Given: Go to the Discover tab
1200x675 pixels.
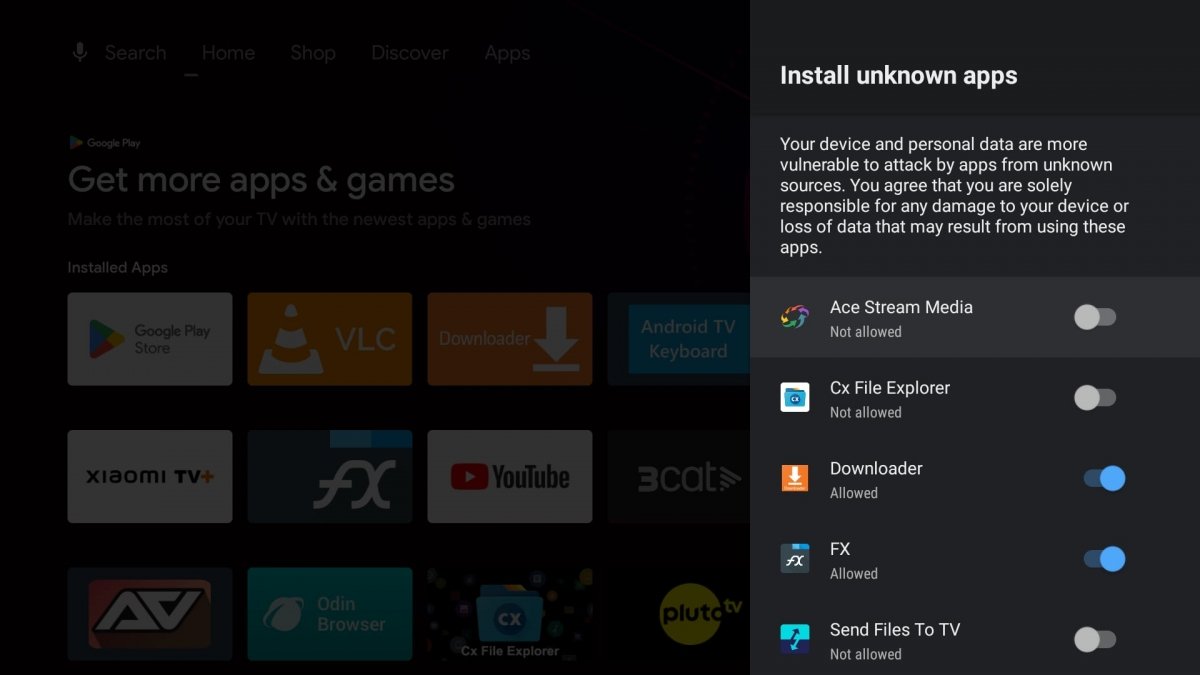Looking at the screenshot, I should (x=410, y=53).
